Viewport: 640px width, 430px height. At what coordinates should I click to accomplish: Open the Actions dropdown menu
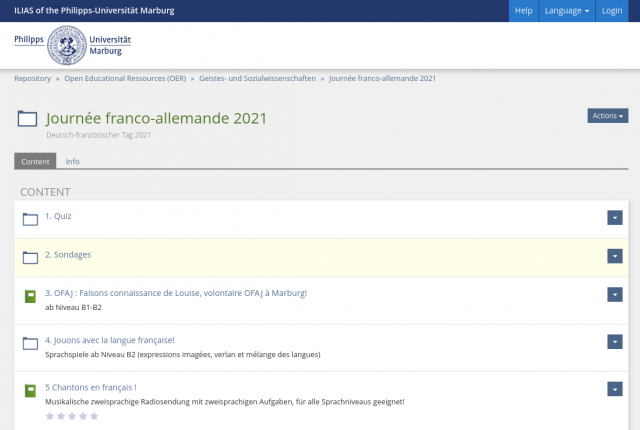(607, 116)
